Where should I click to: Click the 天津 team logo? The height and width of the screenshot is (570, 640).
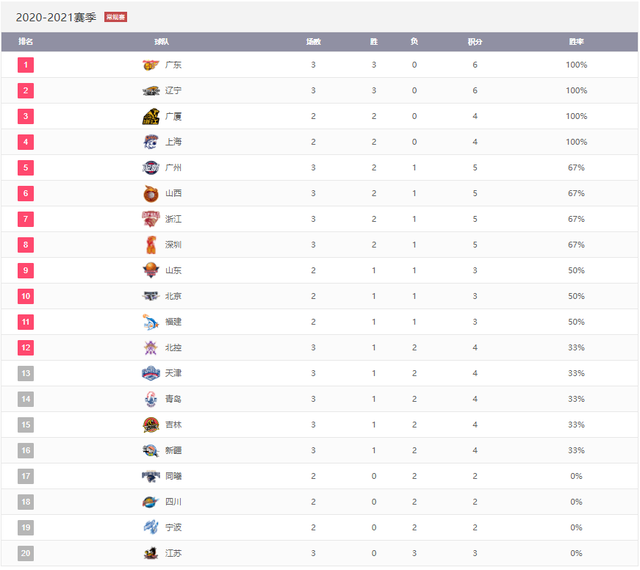[x=151, y=373]
